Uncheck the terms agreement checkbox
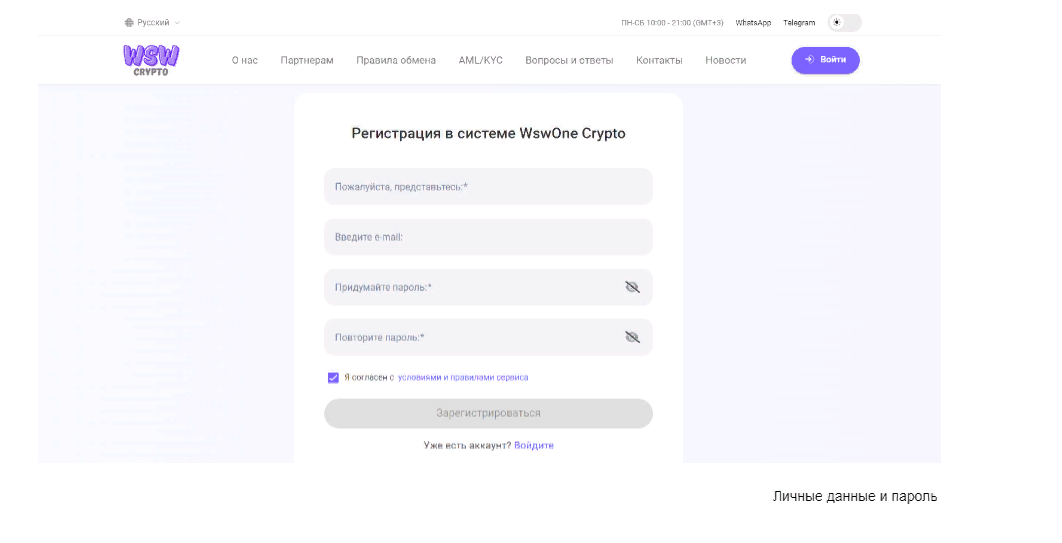 click(x=333, y=378)
